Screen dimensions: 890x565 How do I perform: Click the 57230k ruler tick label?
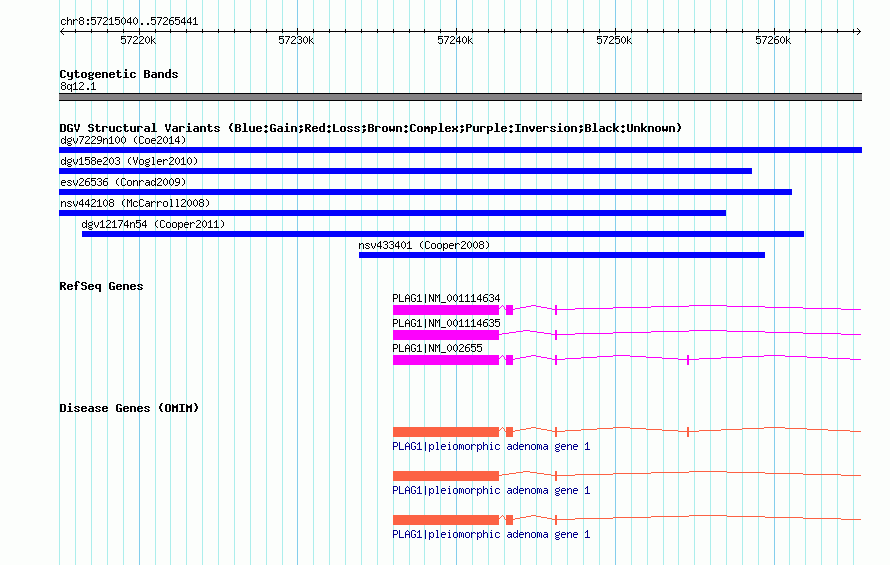click(x=296, y=40)
